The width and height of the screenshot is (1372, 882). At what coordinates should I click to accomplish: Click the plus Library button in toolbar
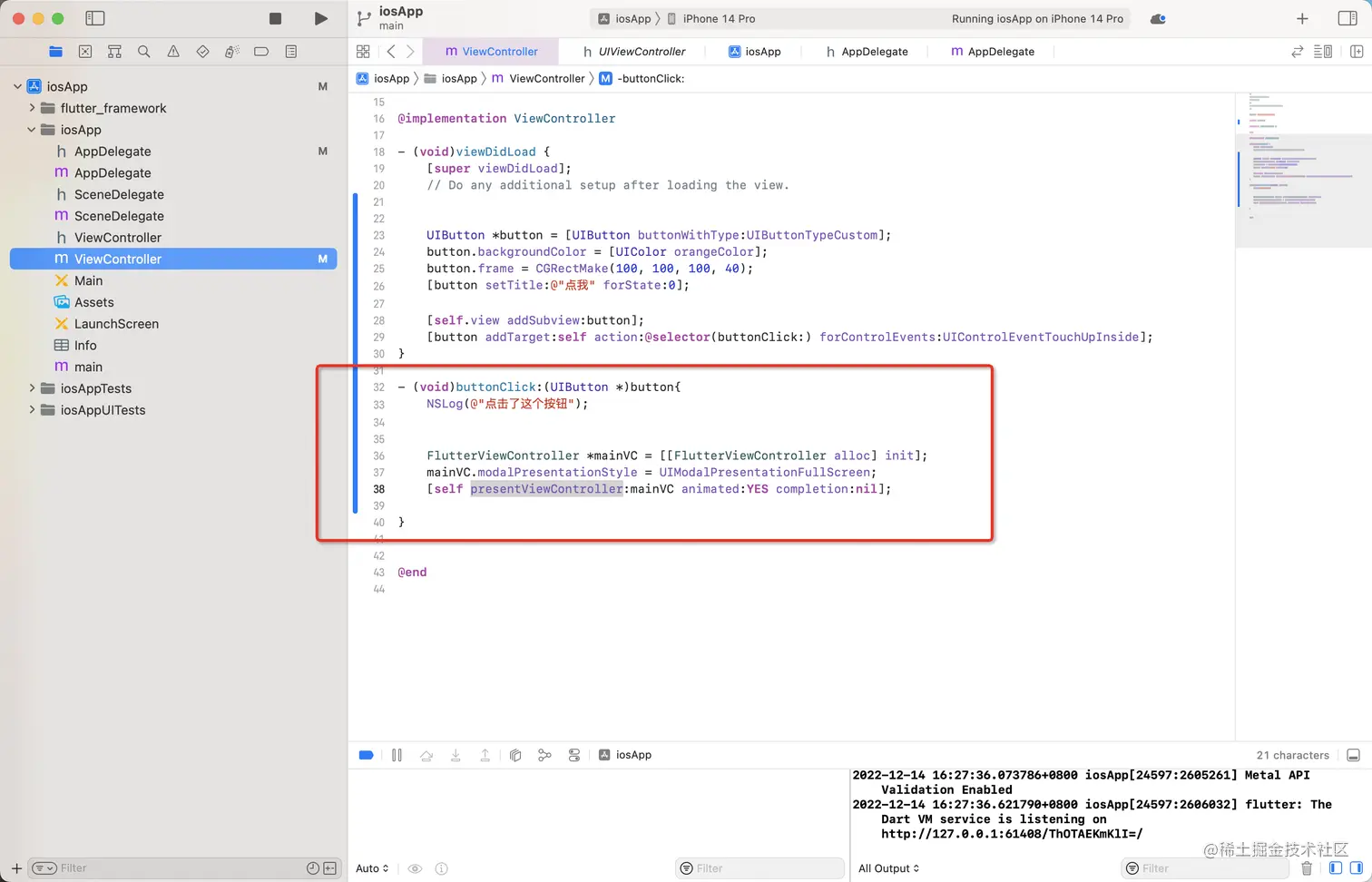point(1302,18)
